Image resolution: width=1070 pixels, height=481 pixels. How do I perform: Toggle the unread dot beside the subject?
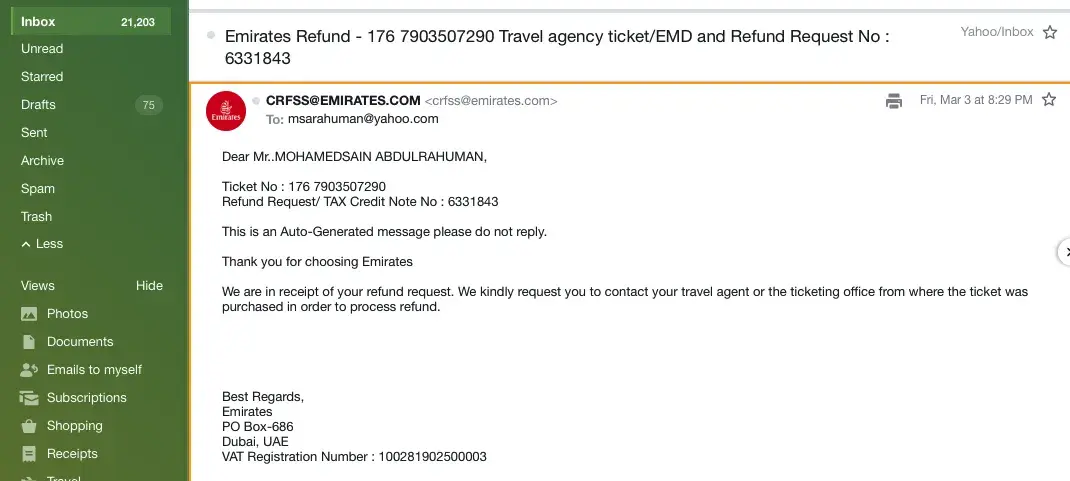(211, 35)
